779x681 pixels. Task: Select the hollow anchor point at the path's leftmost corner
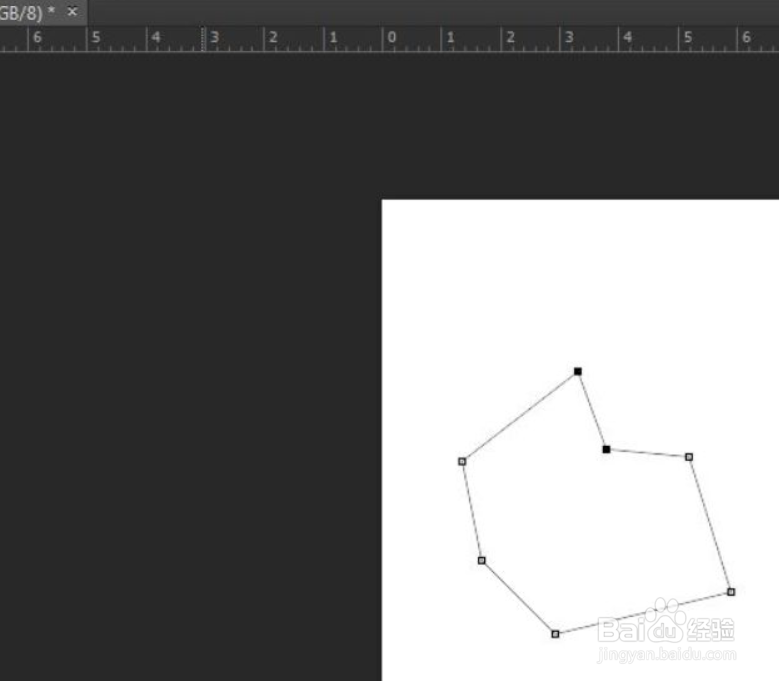coord(463,462)
